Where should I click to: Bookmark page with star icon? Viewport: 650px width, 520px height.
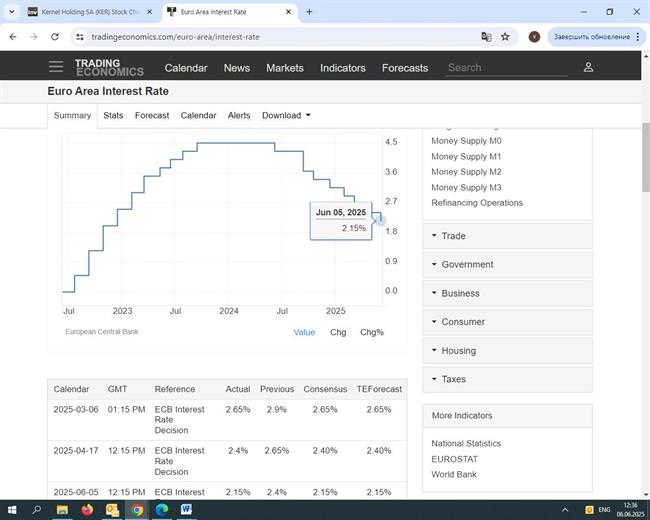tap(505, 37)
